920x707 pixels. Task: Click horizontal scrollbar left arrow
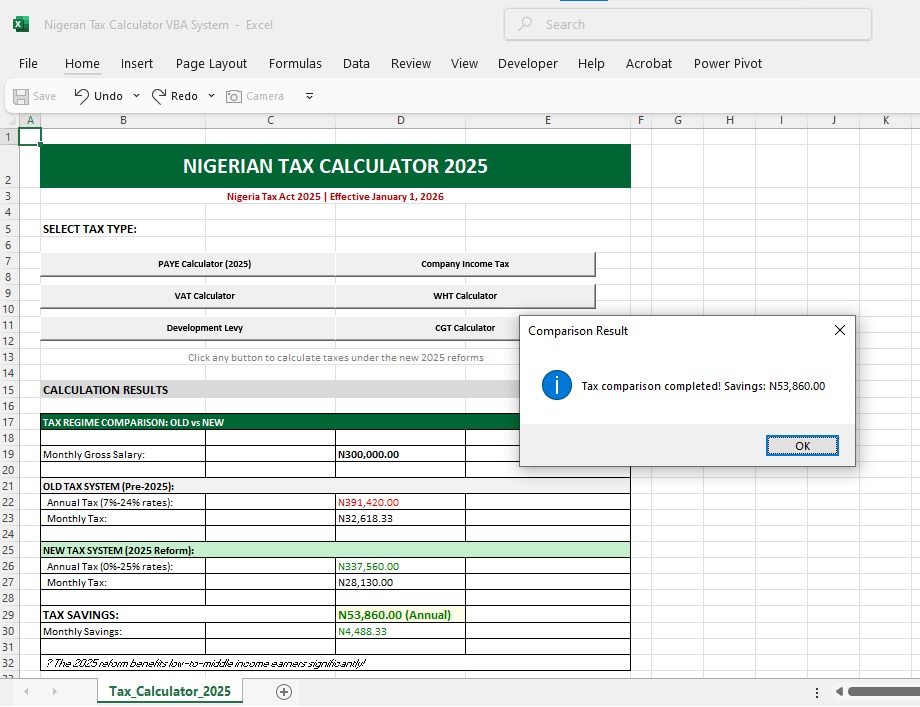(x=840, y=692)
